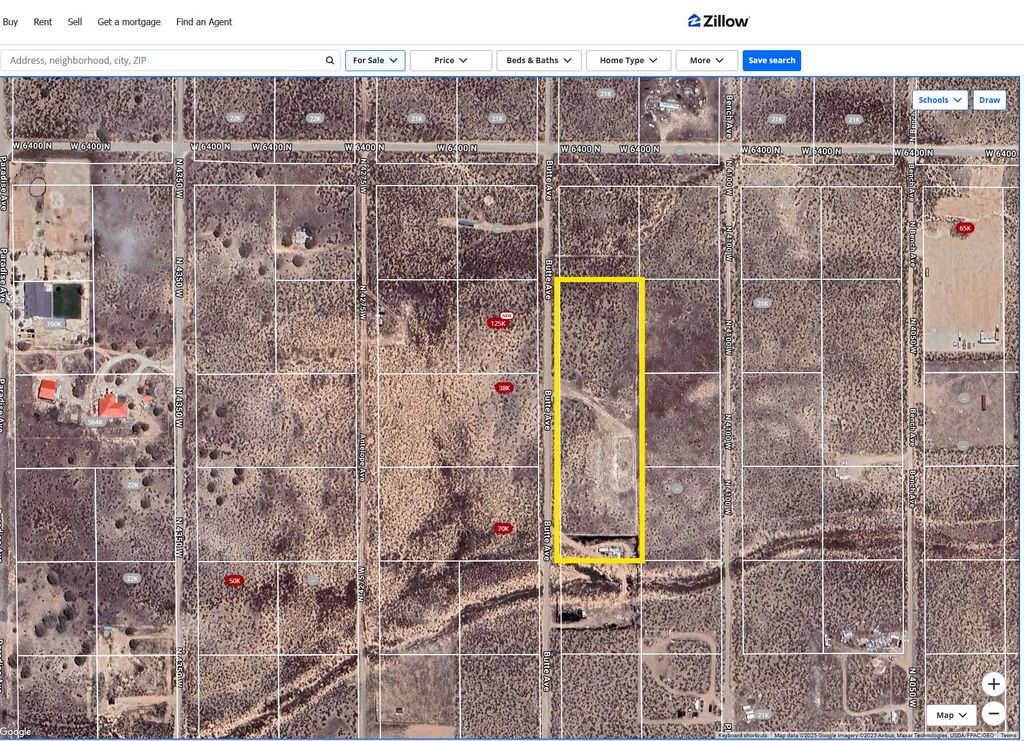Select the 50K listing marker
This screenshot has width=1024, height=741.
pyautogui.click(x=234, y=581)
